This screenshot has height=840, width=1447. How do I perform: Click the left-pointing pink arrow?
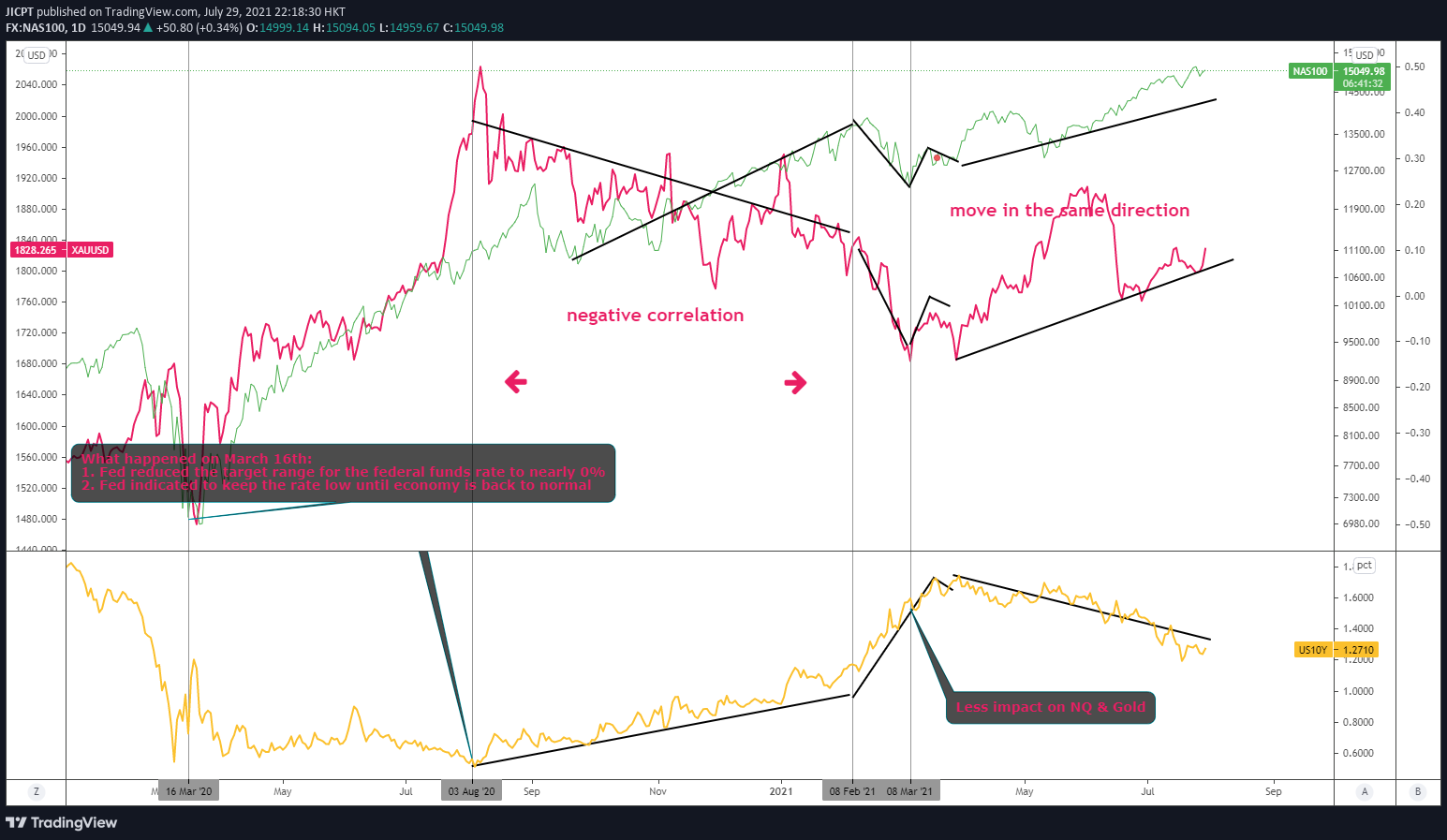516,381
